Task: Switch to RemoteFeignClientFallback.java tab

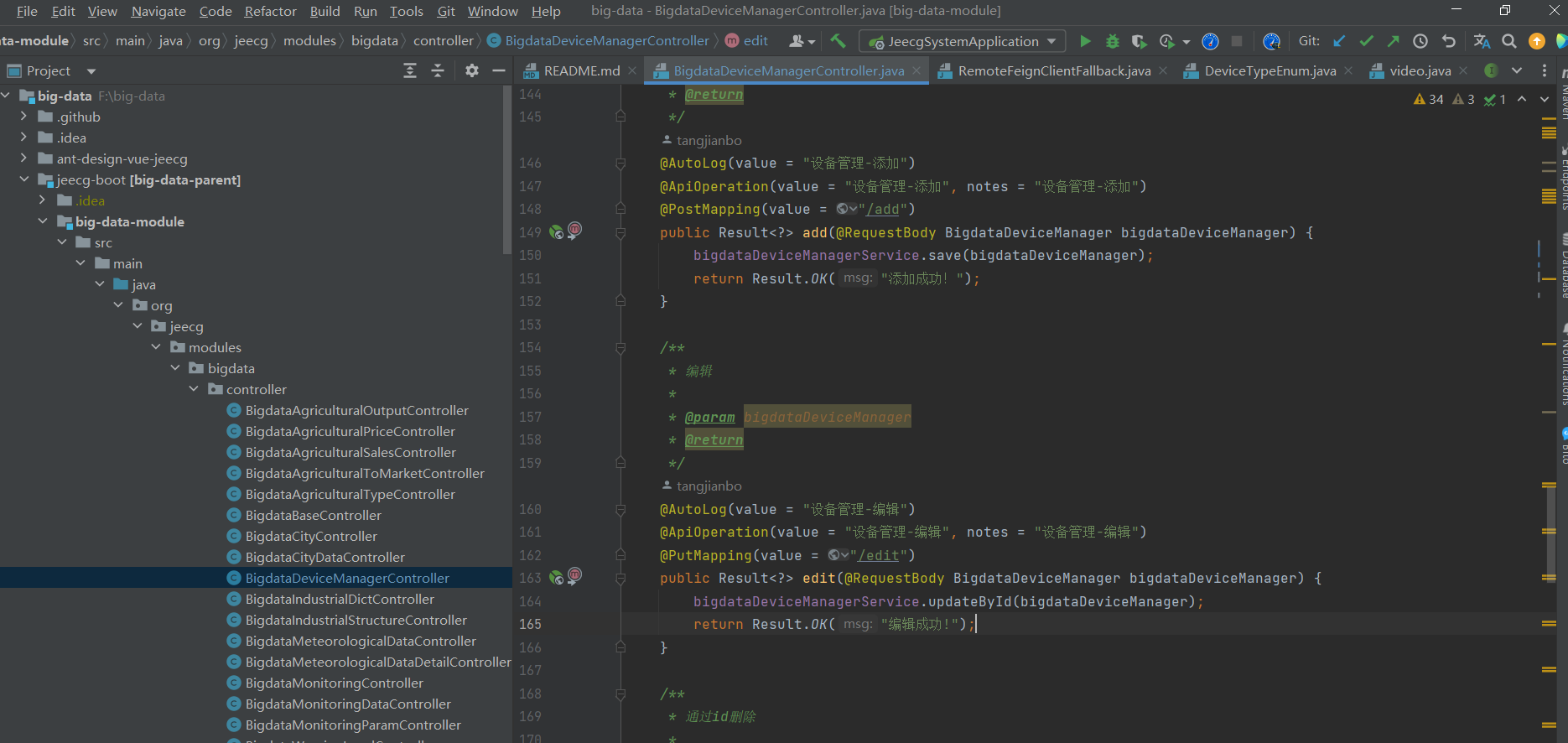Action: click(x=1053, y=70)
